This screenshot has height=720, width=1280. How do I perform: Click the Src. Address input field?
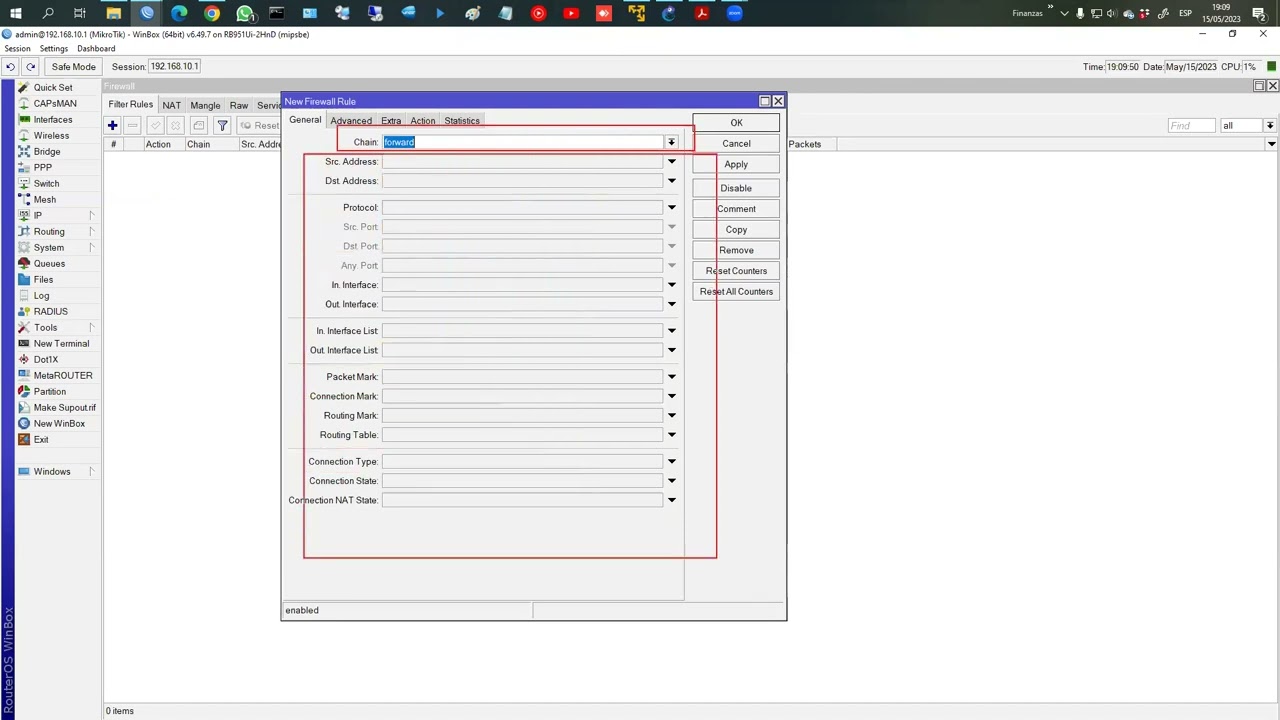click(x=522, y=162)
